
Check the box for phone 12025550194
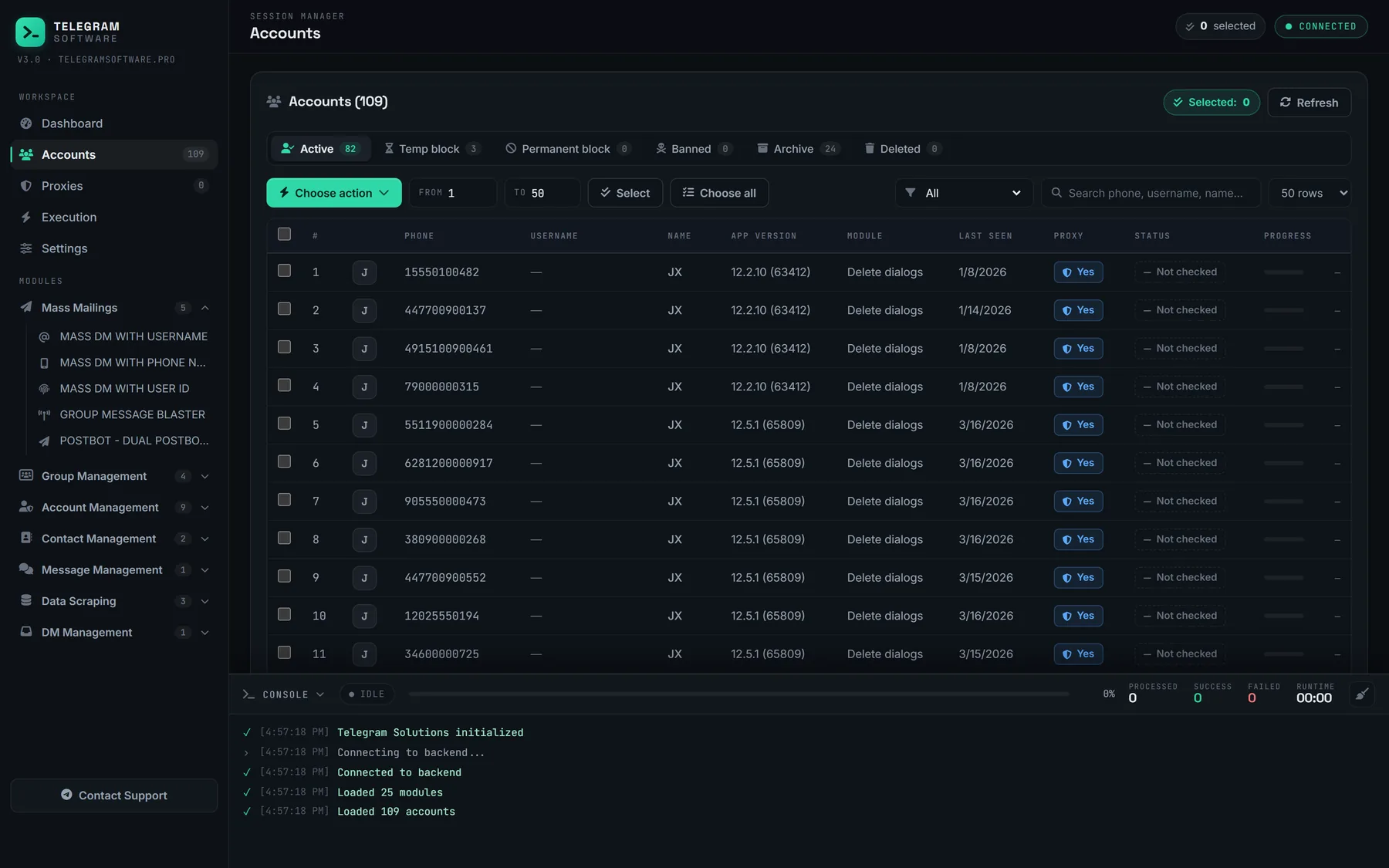coord(284,615)
